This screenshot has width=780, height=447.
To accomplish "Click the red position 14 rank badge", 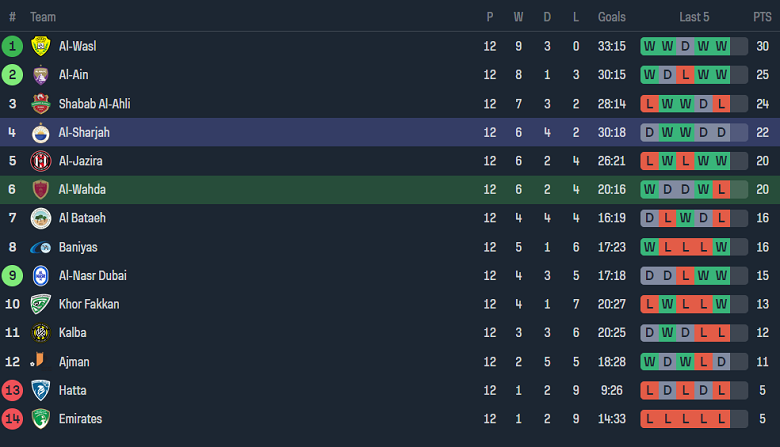I will [x=12, y=419].
